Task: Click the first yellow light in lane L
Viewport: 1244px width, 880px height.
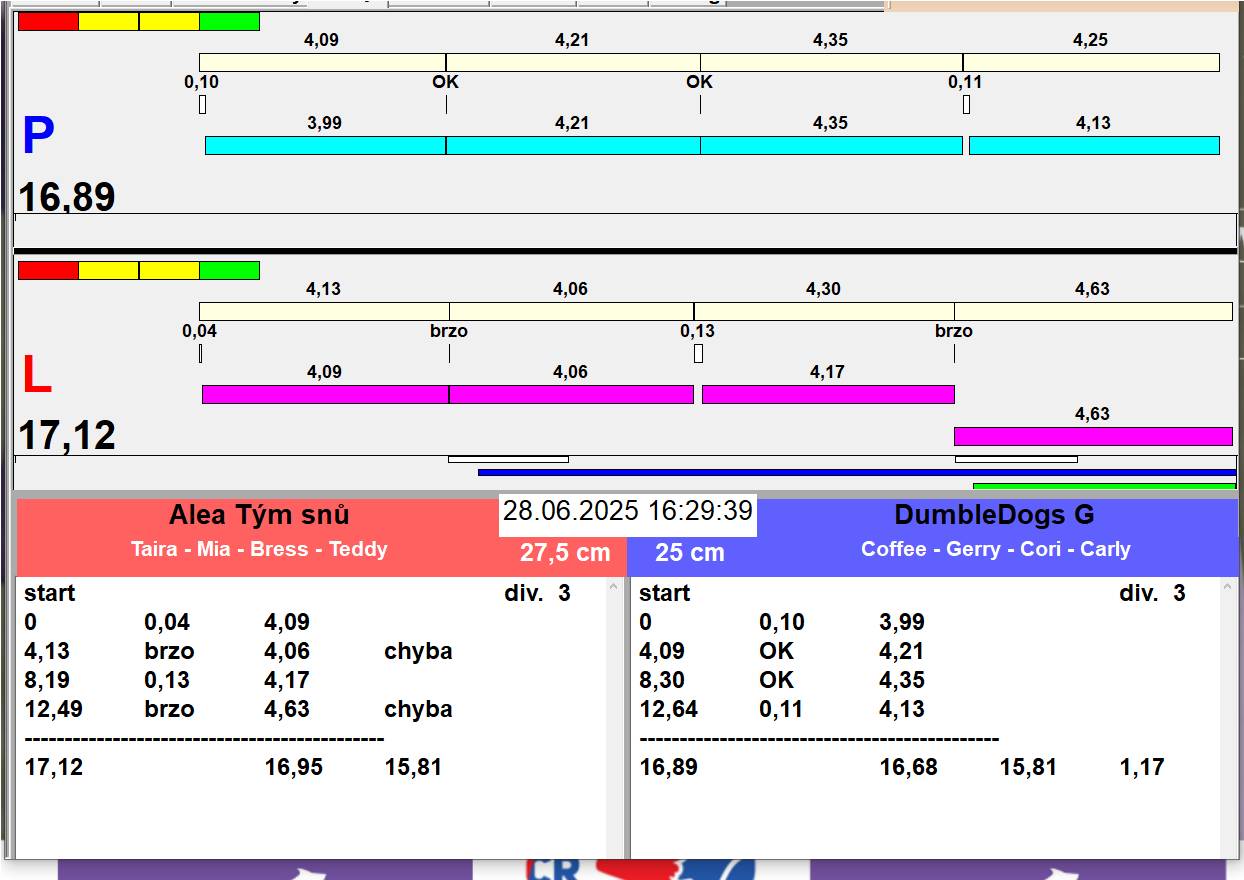Action: click(108, 270)
